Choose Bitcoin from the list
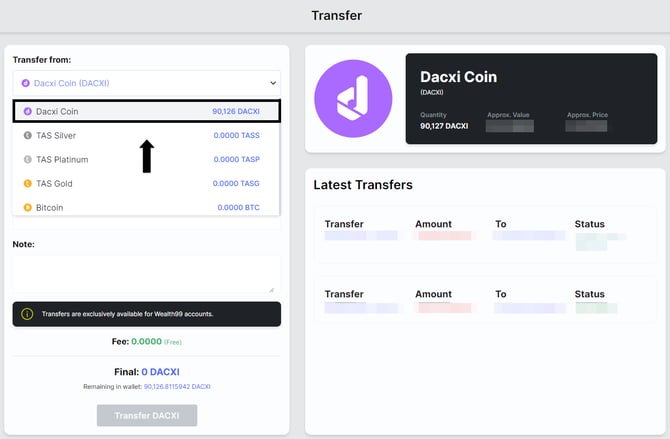 point(147,207)
